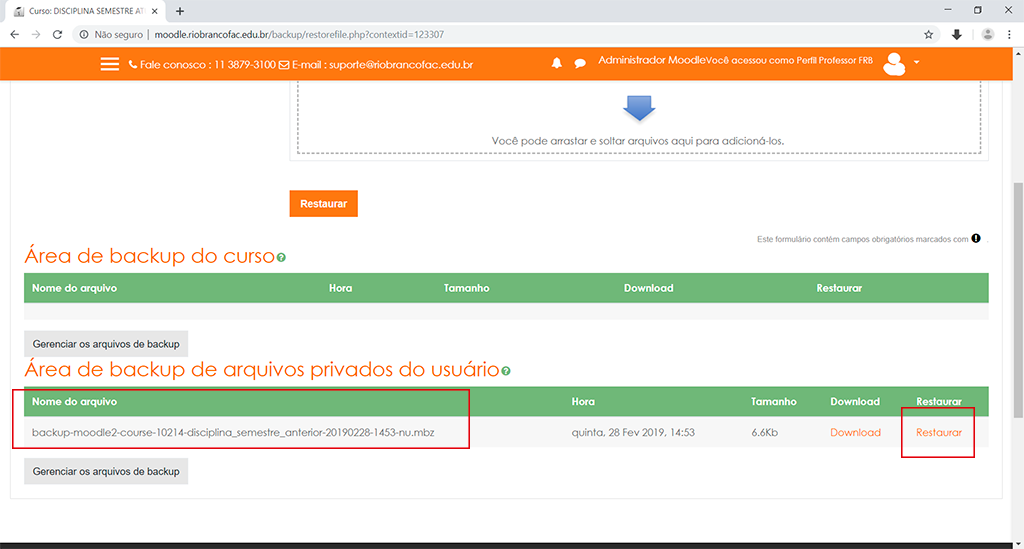Open the Chrome profile icon
1024x549 pixels.
pos(987,35)
